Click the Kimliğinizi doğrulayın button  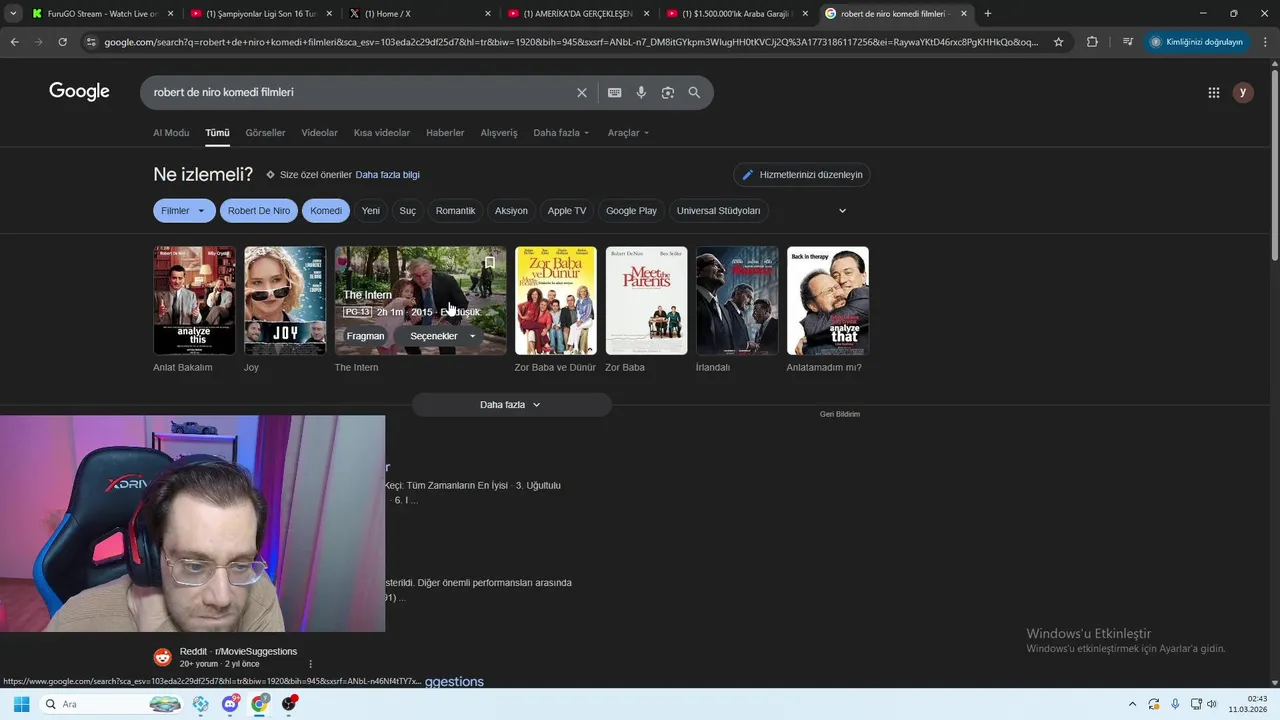point(1196,42)
